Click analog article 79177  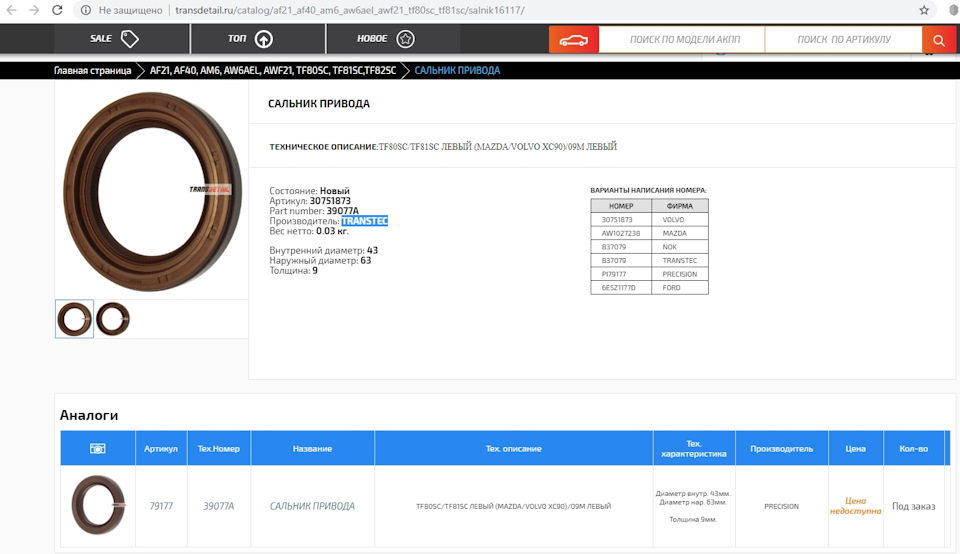[x=161, y=506]
